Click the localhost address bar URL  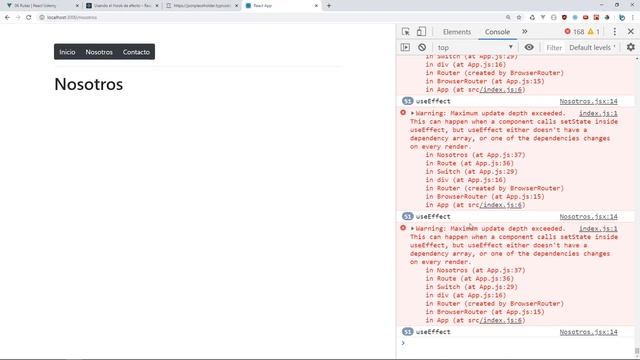coord(72,18)
